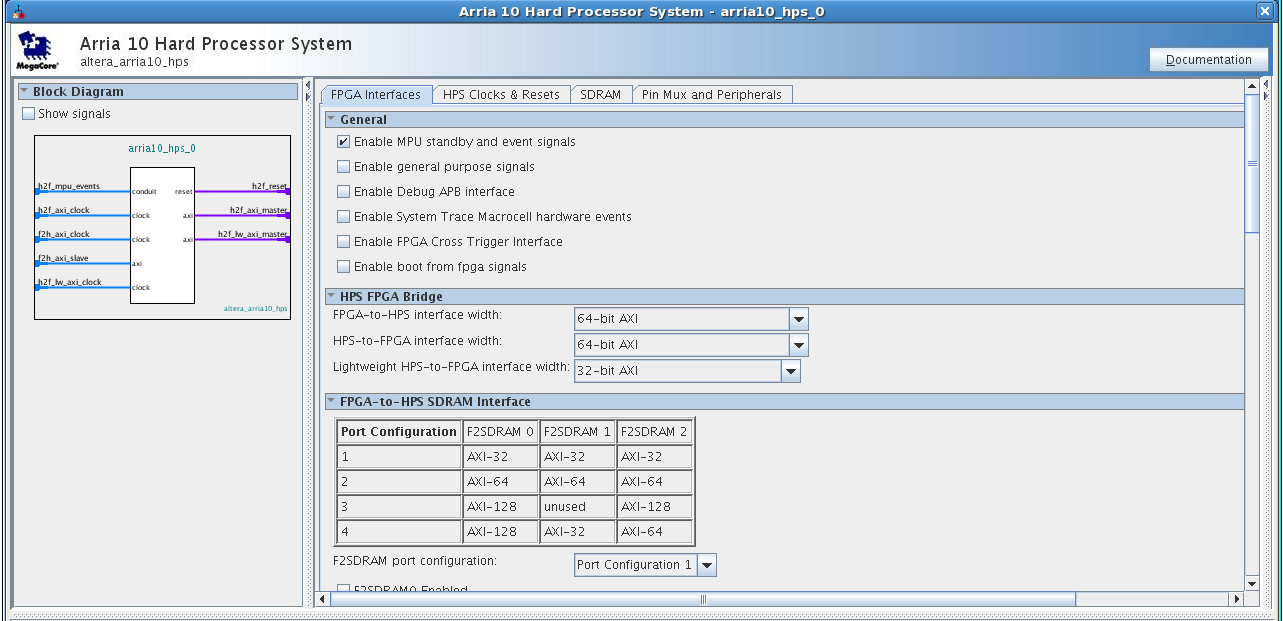The image size is (1283, 621).
Task: Collapse the FPGA-to-HPS SDRAM Interface section
Action: (331, 402)
